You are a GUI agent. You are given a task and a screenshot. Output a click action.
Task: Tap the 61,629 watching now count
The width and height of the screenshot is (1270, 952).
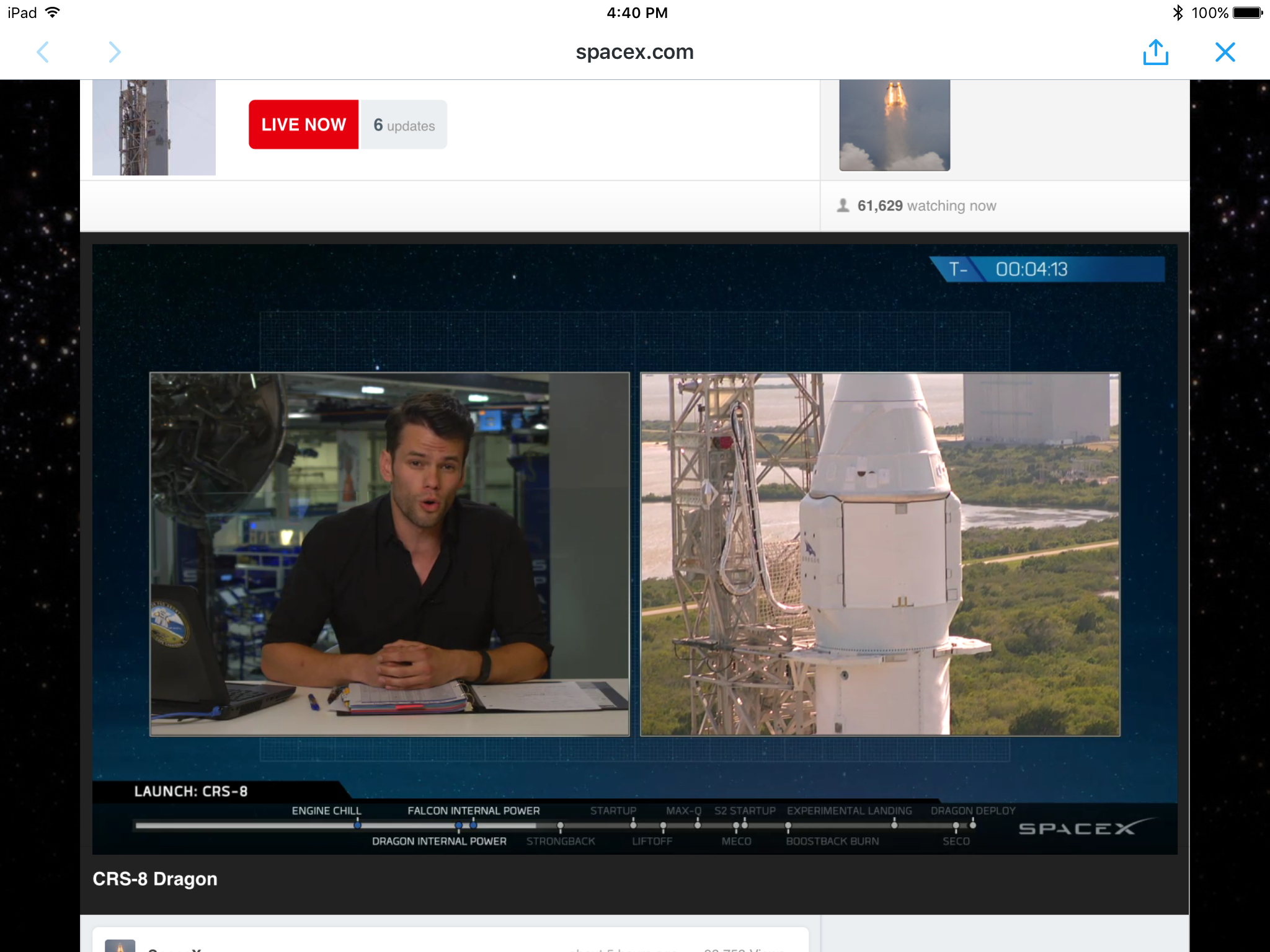[x=926, y=206]
